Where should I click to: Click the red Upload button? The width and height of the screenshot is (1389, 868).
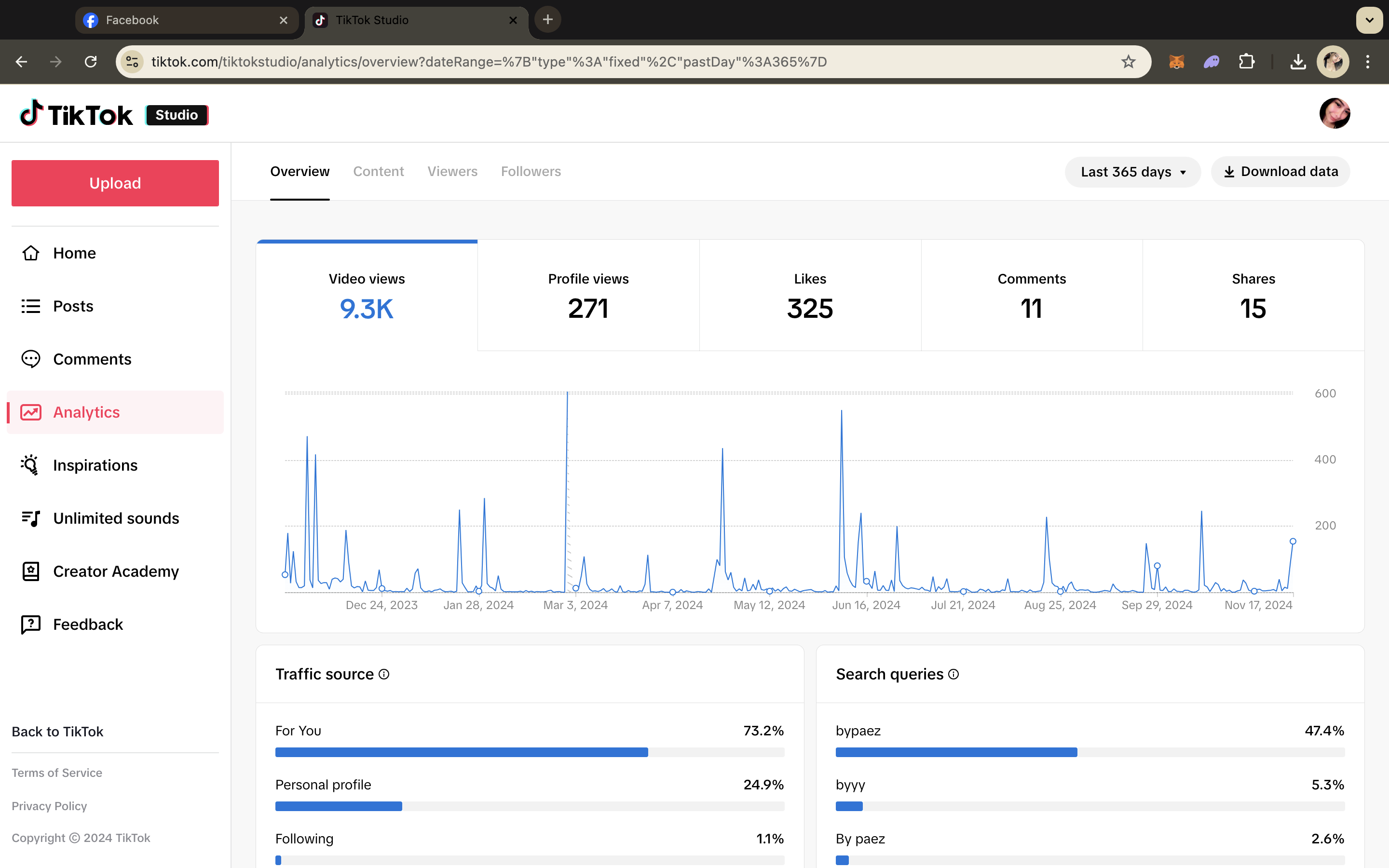tap(115, 183)
